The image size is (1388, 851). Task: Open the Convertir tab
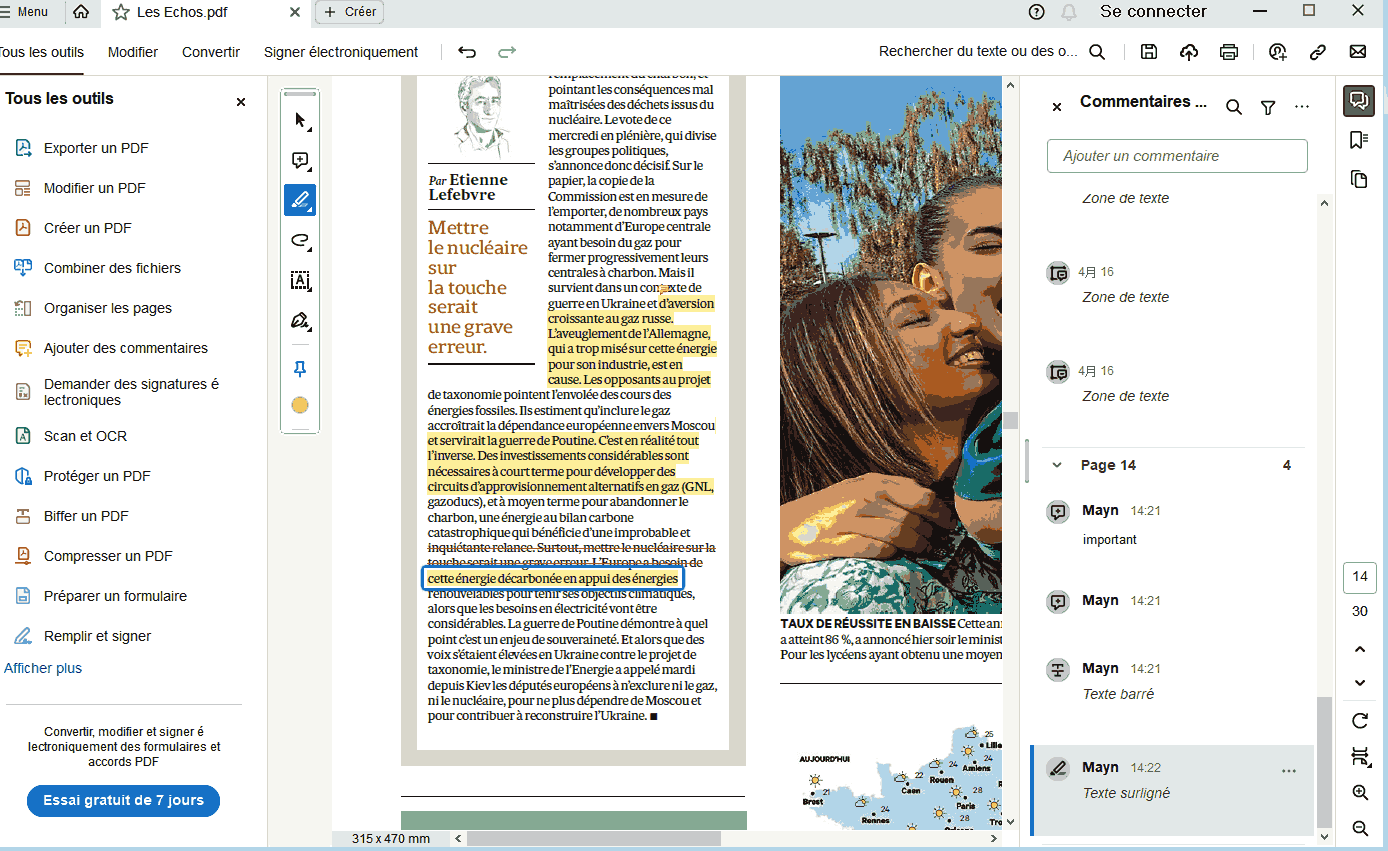point(211,52)
